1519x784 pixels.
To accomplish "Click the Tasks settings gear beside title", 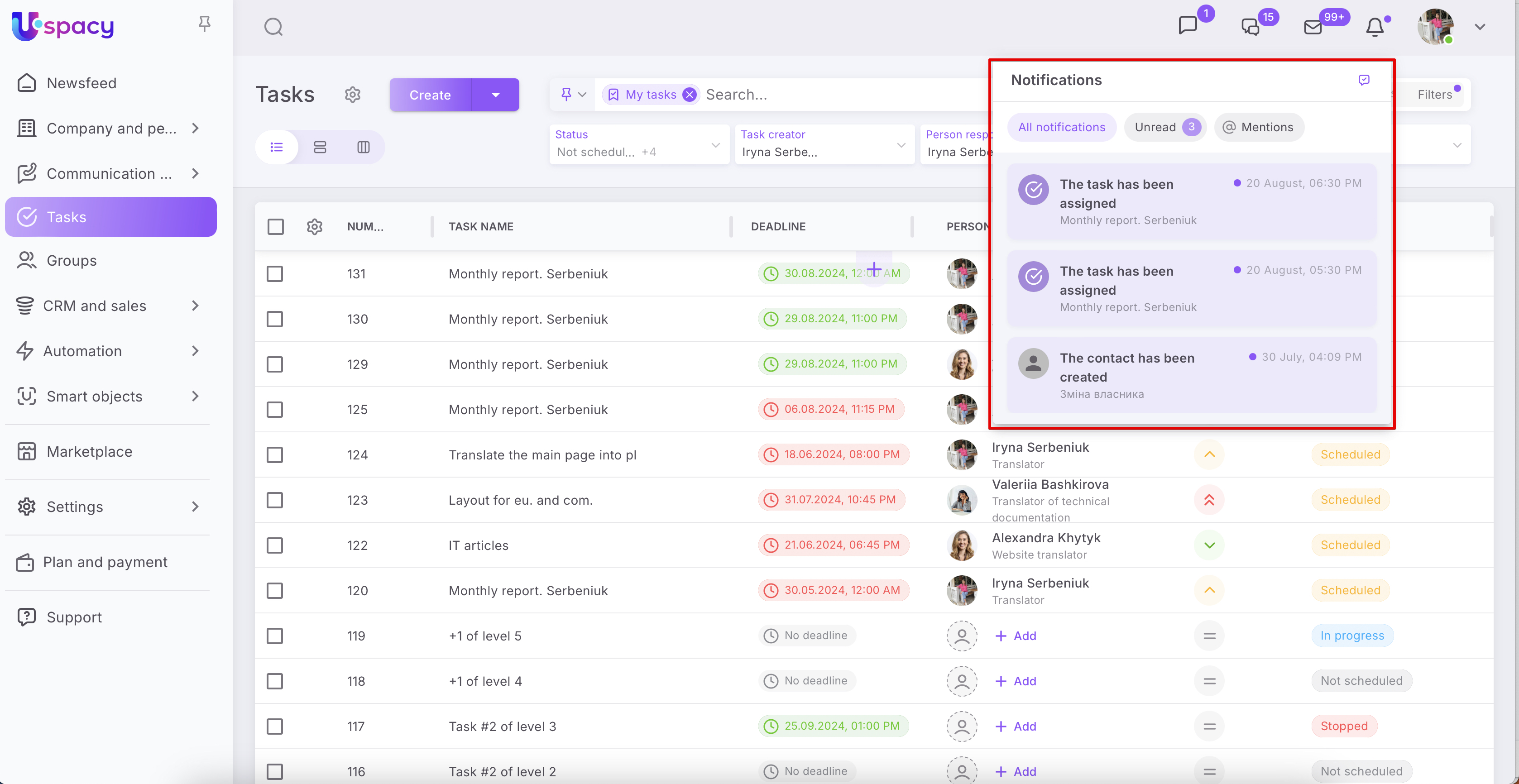I will point(353,94).
